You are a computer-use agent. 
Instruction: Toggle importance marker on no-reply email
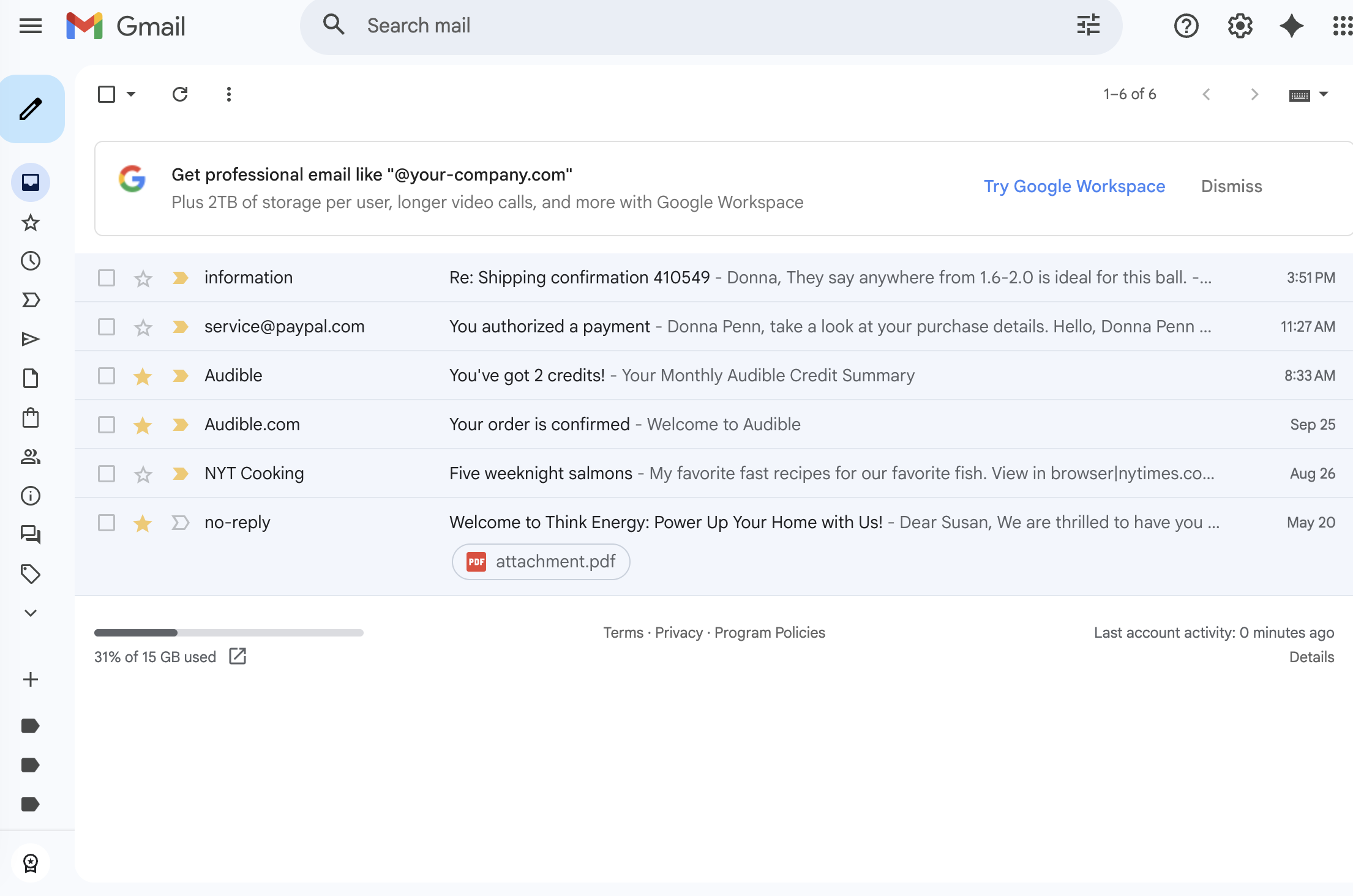pyautogui.click(x=180, y=523)
